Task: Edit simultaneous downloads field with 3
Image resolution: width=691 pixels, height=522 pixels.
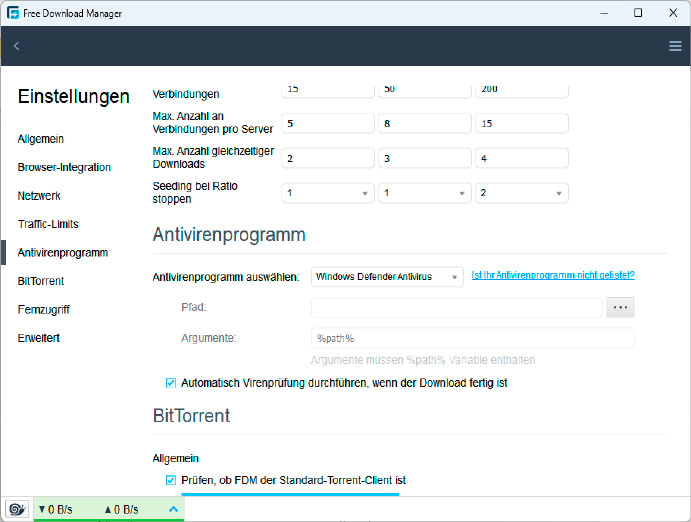Action: 425,158
